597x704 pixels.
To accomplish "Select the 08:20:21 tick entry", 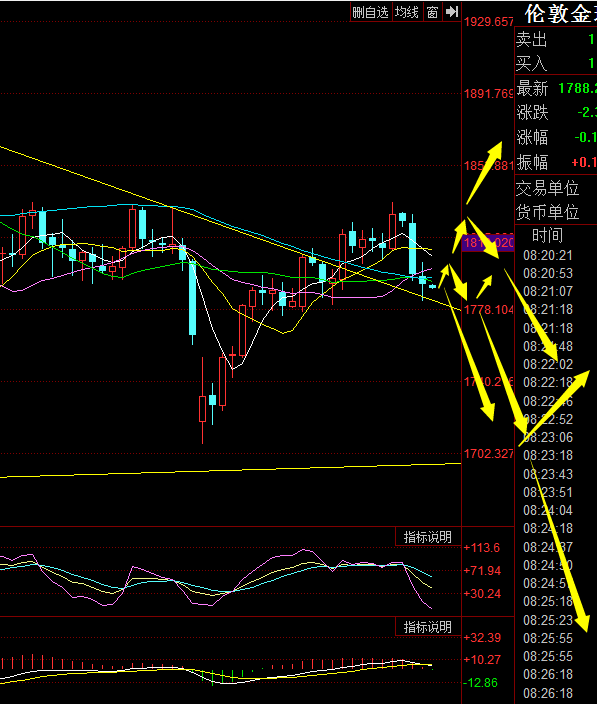I will coord(548,255).
